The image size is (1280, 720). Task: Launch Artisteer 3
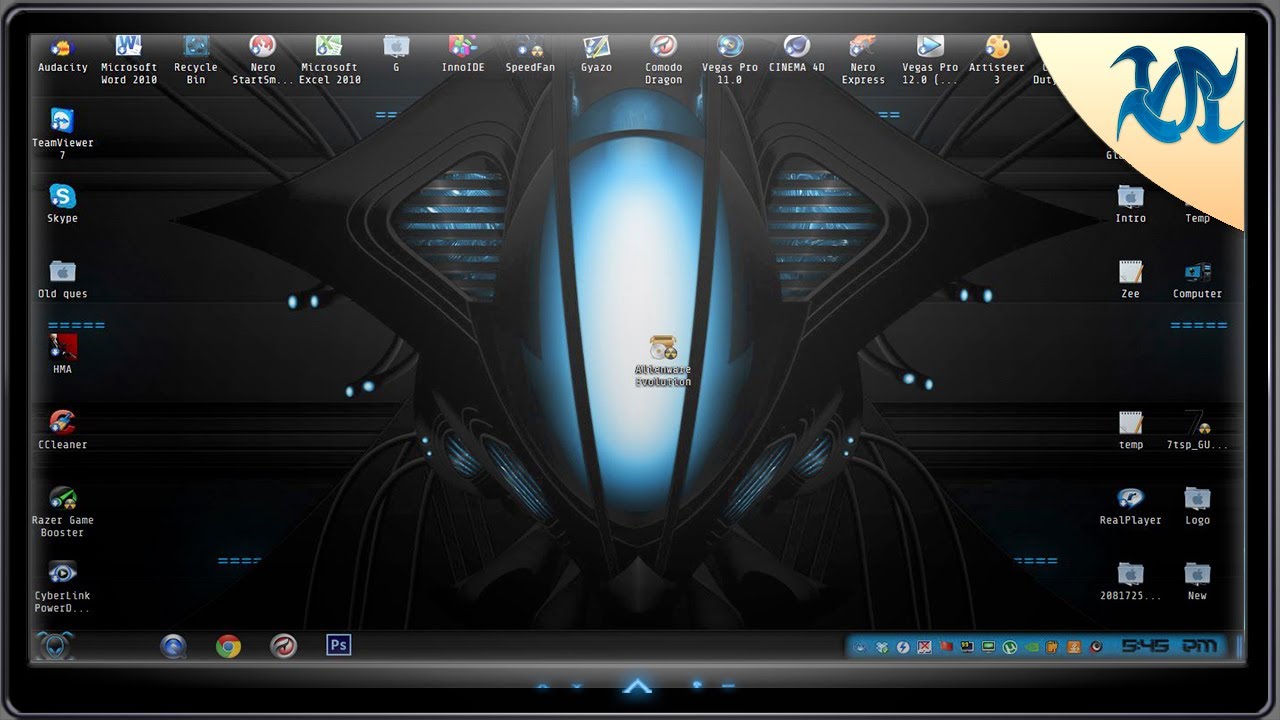tap(997, 59)
